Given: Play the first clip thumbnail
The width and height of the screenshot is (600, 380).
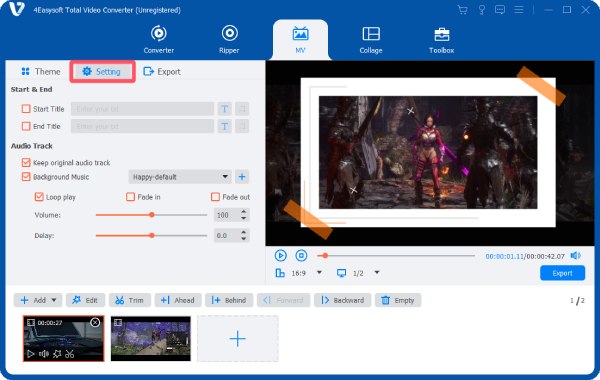Looking at the screenshot, I should [x=30, y=354].
